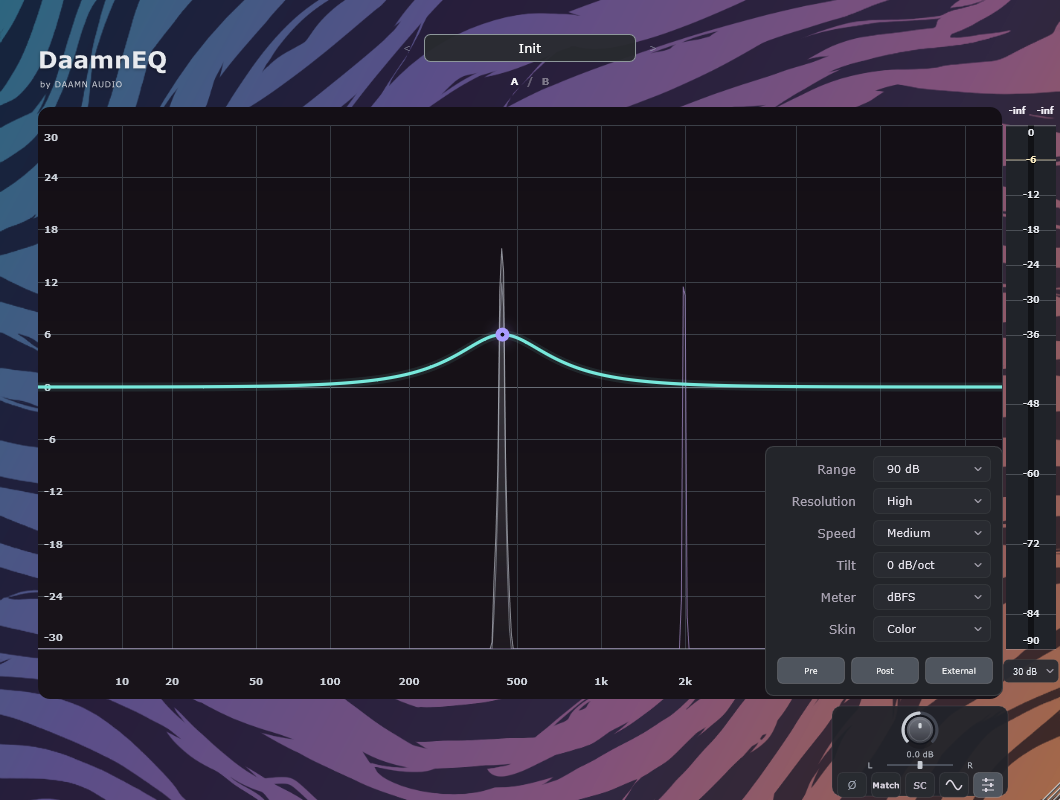Open the Resolution dropdown set to High
Image resolution: width=1060 pixels, height=800 pixels.
(932, 501)
